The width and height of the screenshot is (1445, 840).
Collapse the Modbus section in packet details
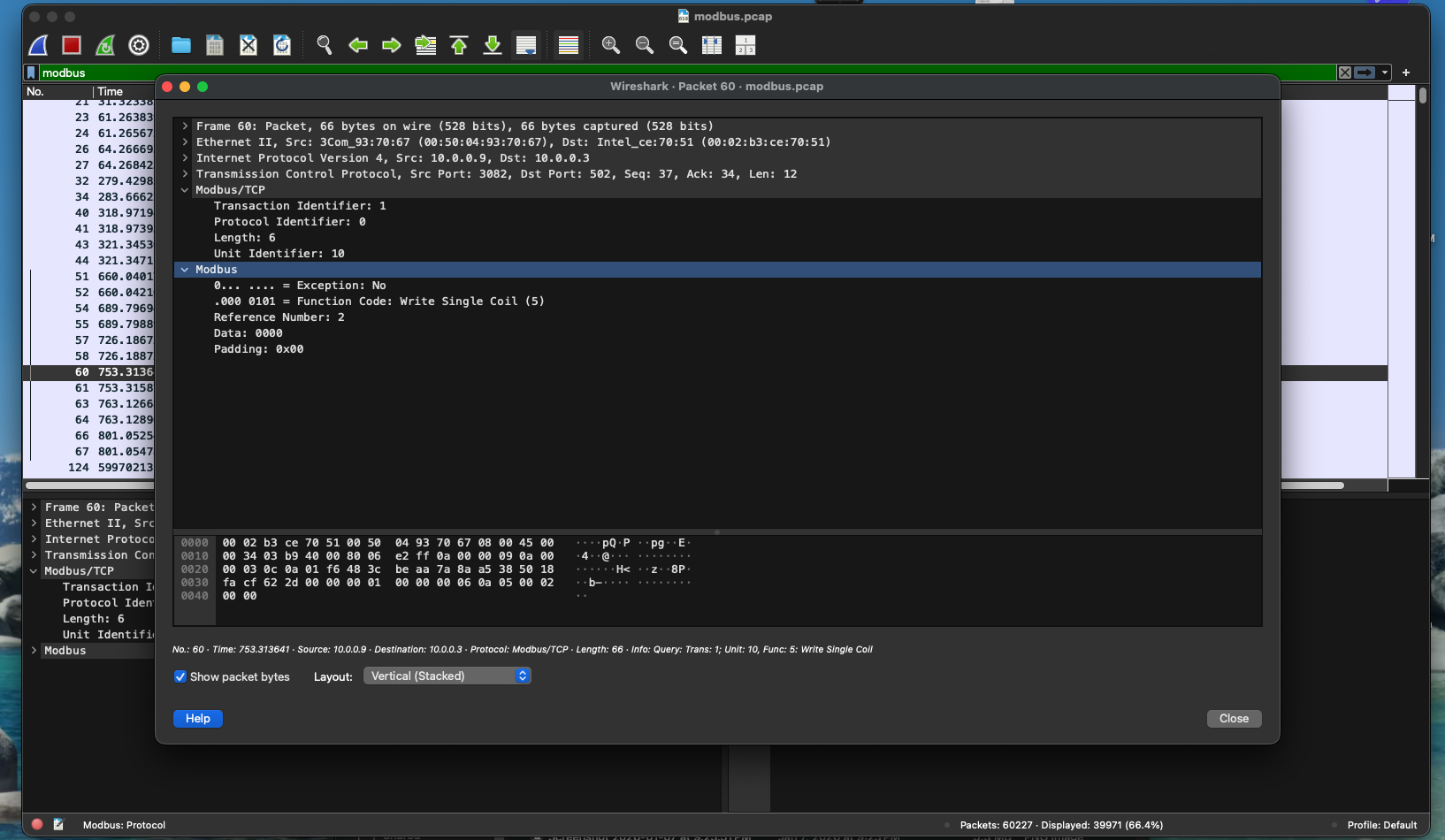click(x=185, y=270)
